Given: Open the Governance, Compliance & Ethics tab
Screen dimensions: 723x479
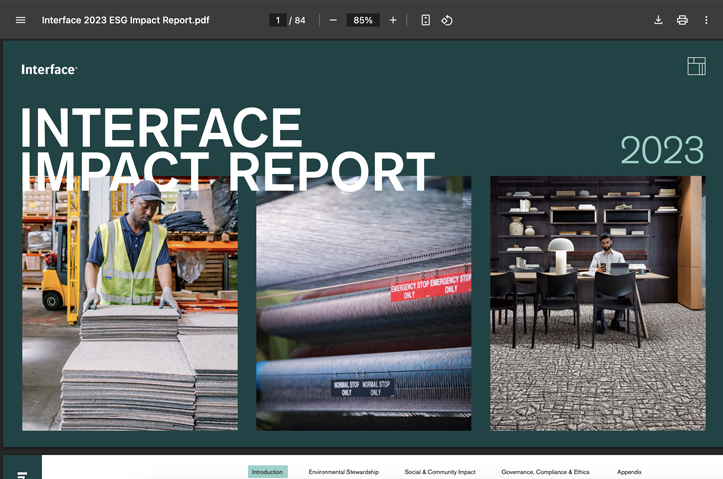Looking at the screenshot, I should tap(545, 472).
